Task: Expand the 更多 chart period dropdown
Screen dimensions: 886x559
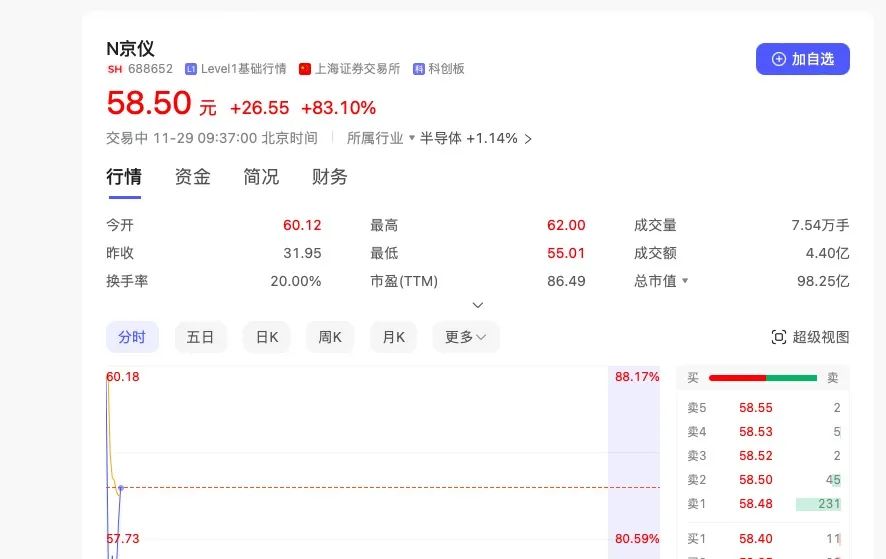Action: click(465, 337)
